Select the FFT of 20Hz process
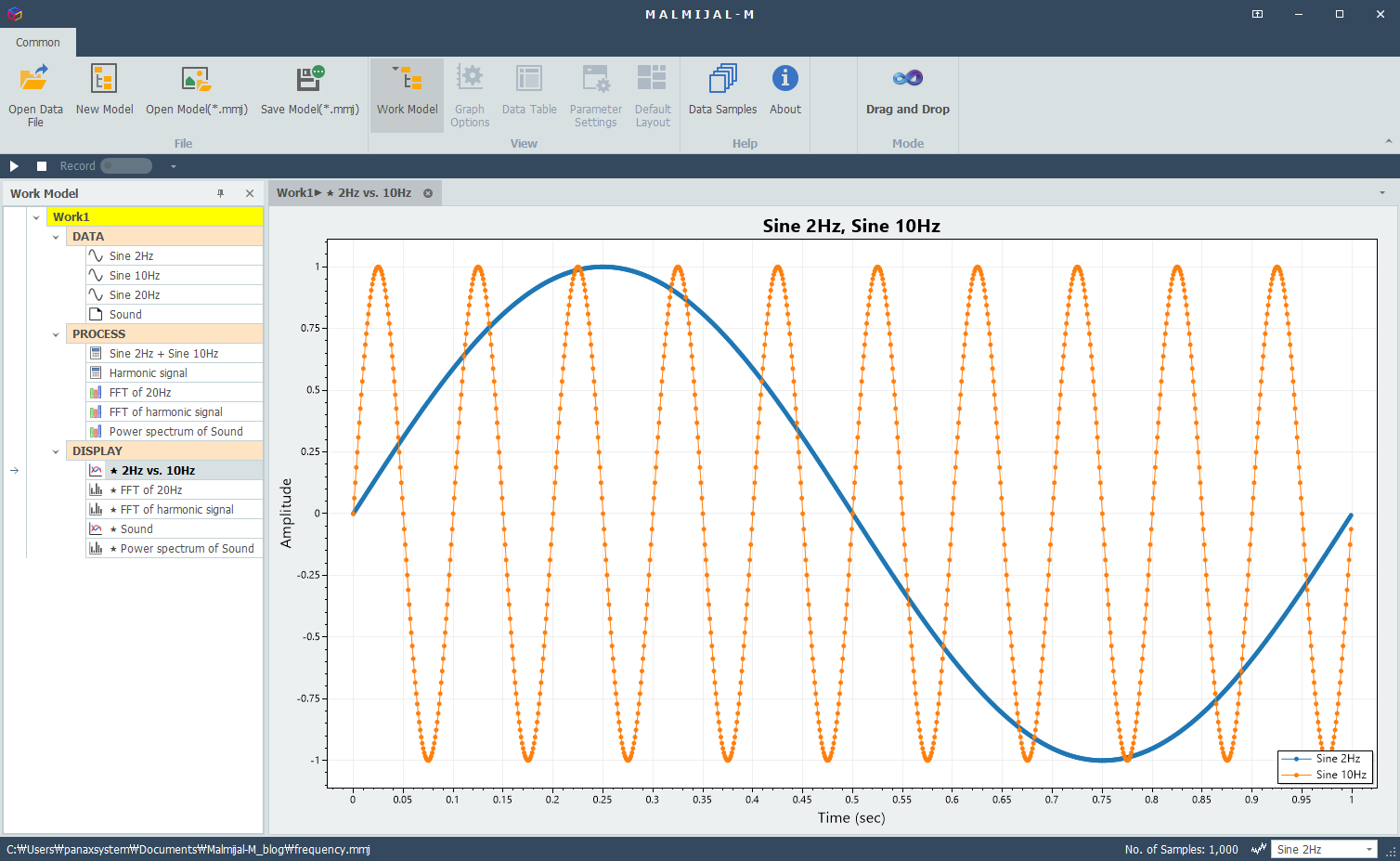 (x=175, y=393)
